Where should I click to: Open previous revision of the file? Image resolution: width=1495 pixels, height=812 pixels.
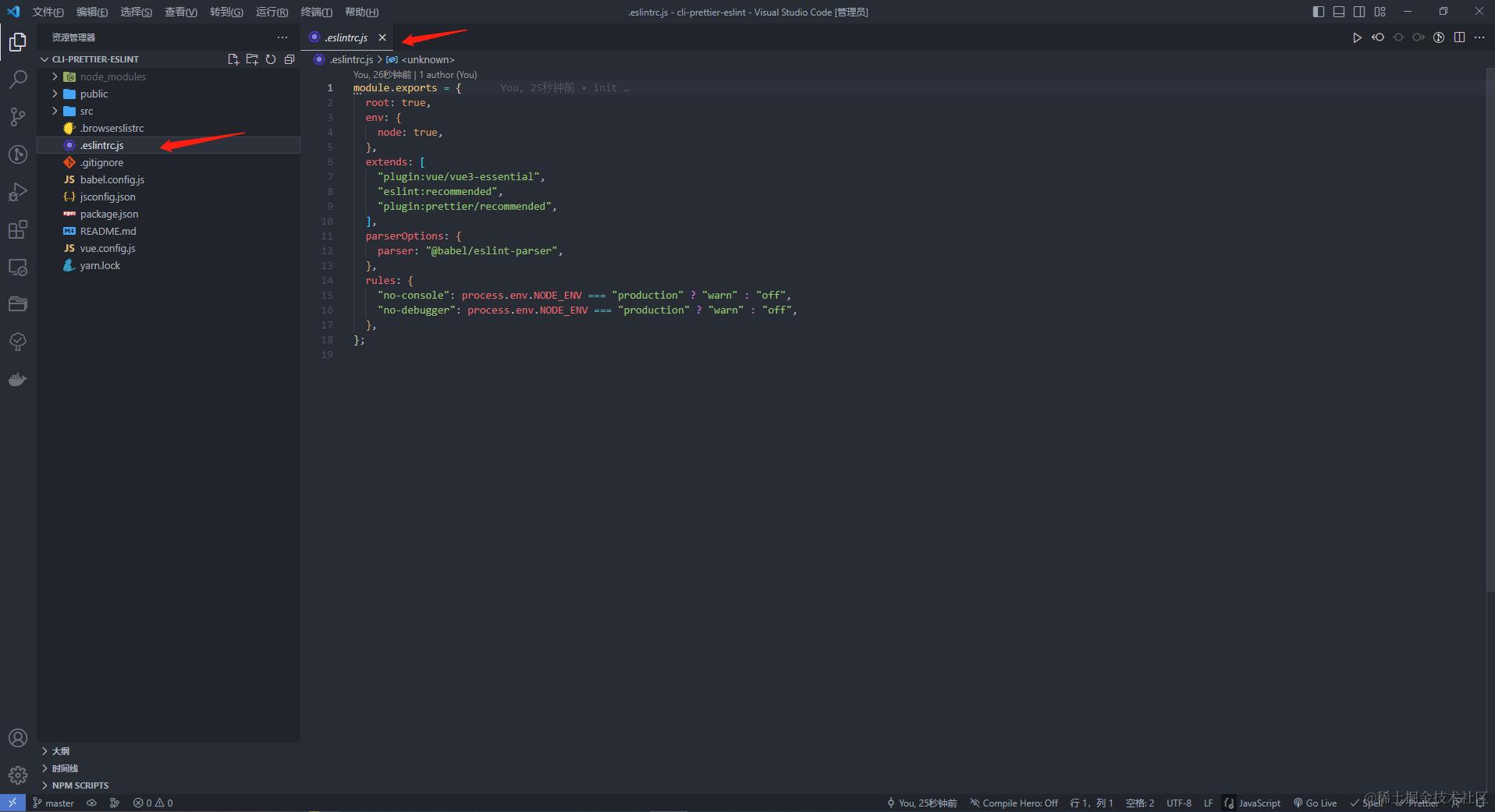click(1378, 37)
